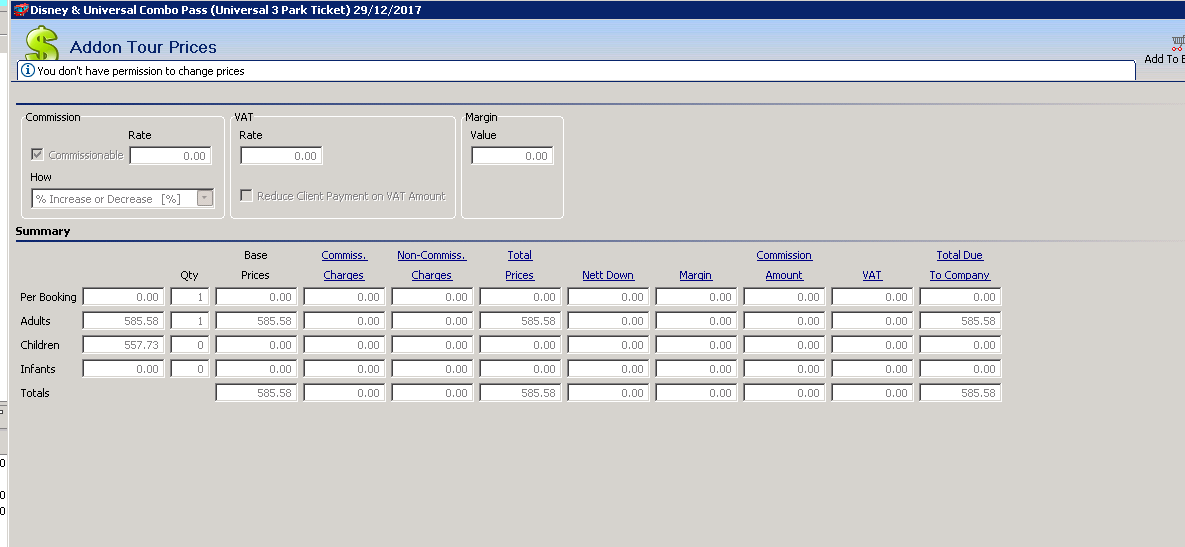Click the Adults Nett Down field

tap(608, 321)
